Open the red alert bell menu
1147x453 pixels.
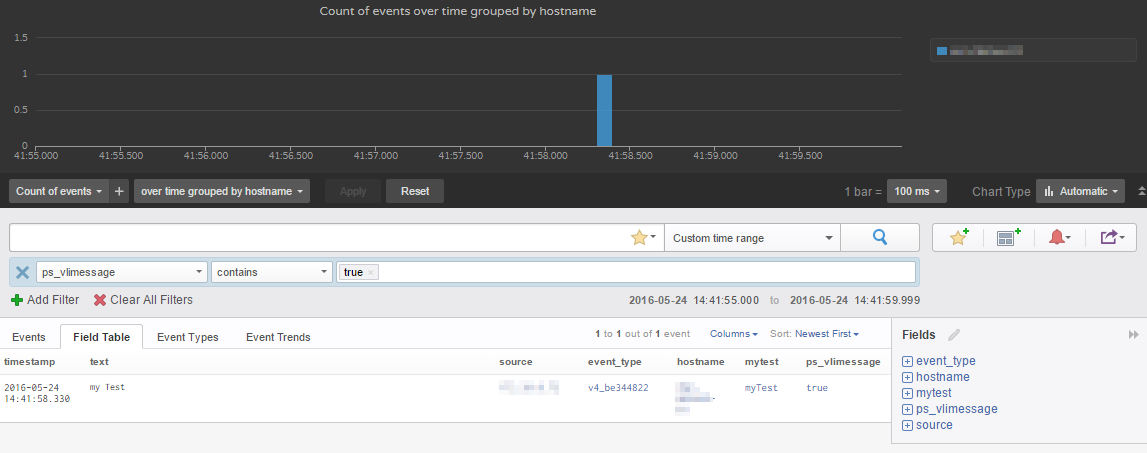point(1059,238)
